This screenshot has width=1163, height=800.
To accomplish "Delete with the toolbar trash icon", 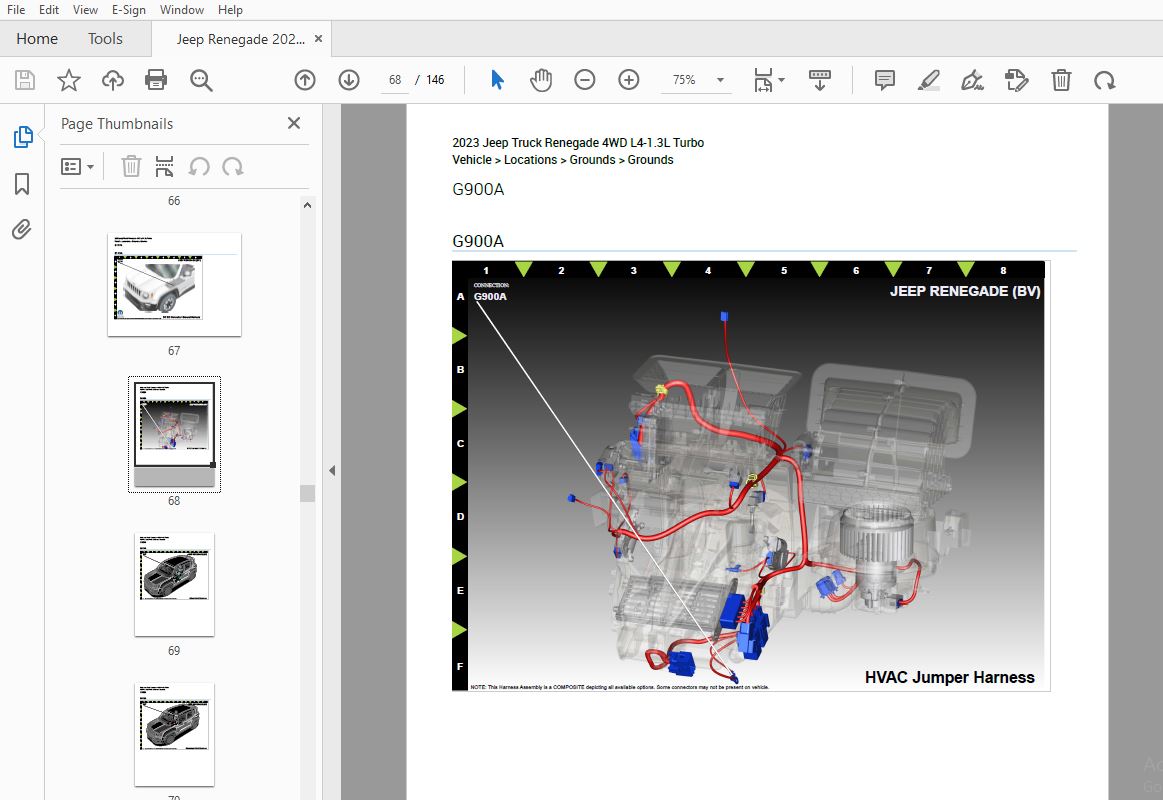I will (x=1061, y=80).
